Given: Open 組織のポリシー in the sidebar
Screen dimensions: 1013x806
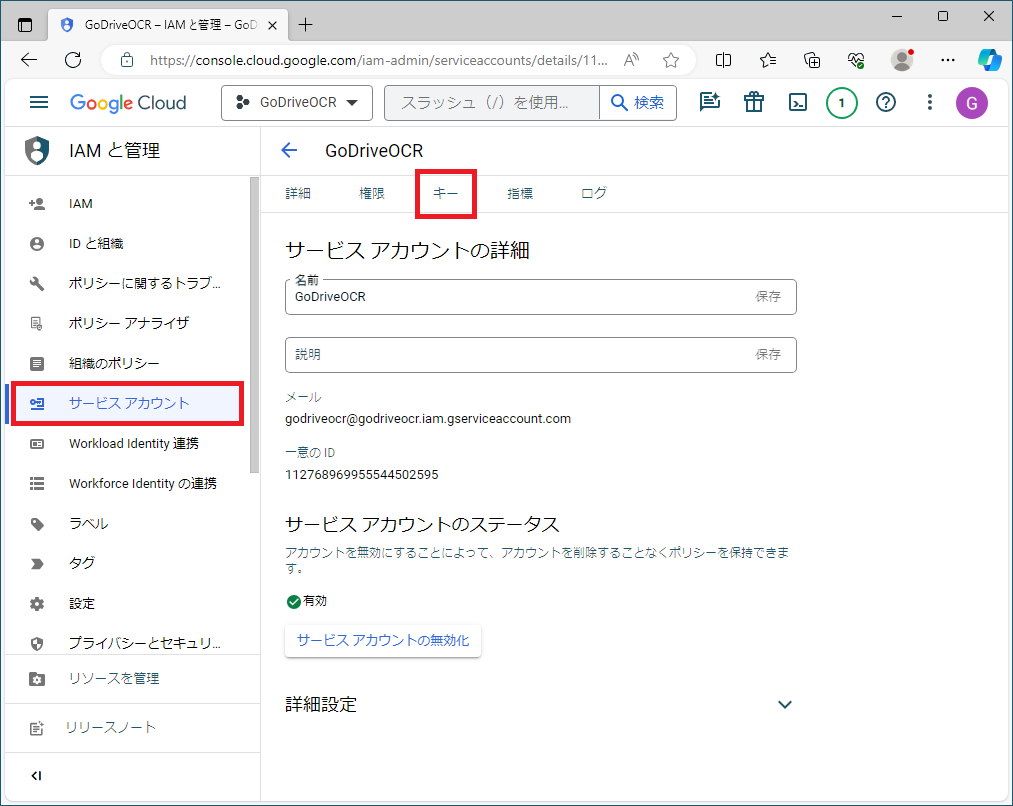Looking at the screenshot, I should click(126, 364).
